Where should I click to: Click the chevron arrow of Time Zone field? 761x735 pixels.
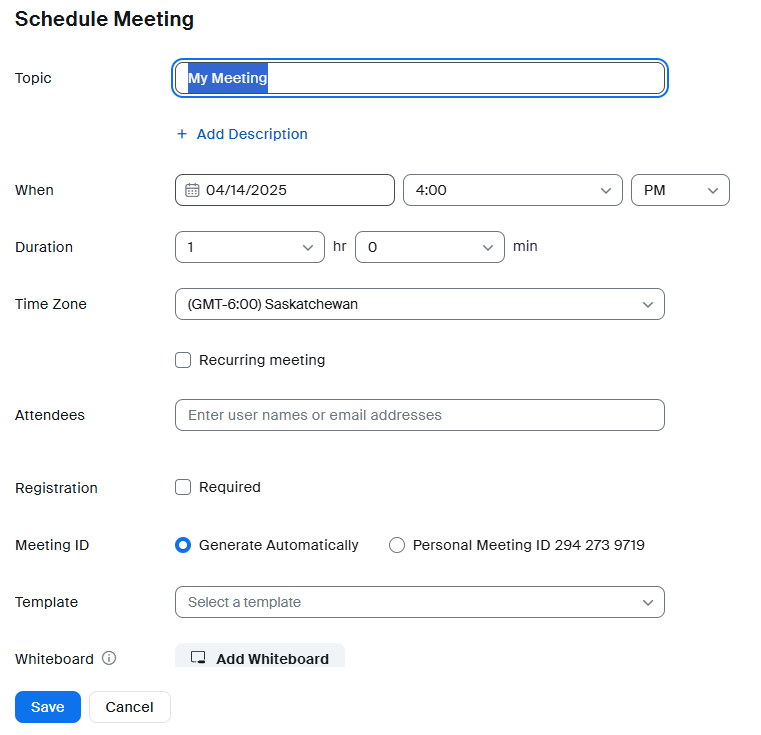pyautogui.click(x=647, y=304)
